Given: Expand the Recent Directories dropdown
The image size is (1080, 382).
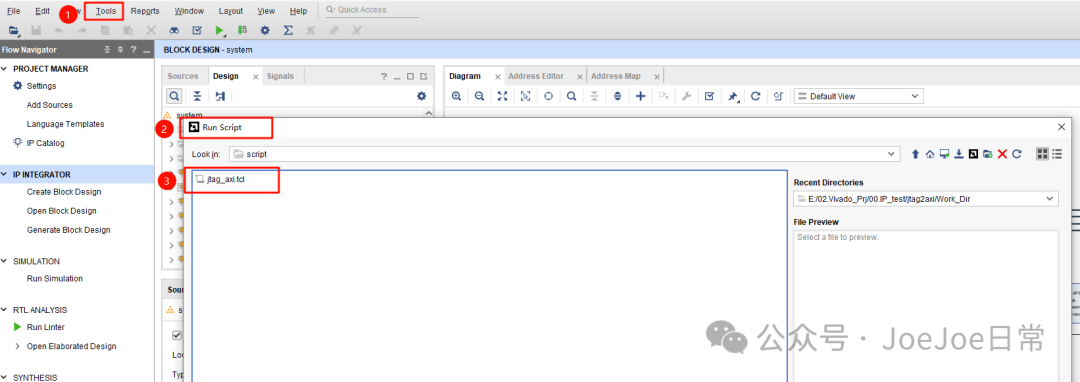Looking at the screenshot, I should [x=926, y=199].
